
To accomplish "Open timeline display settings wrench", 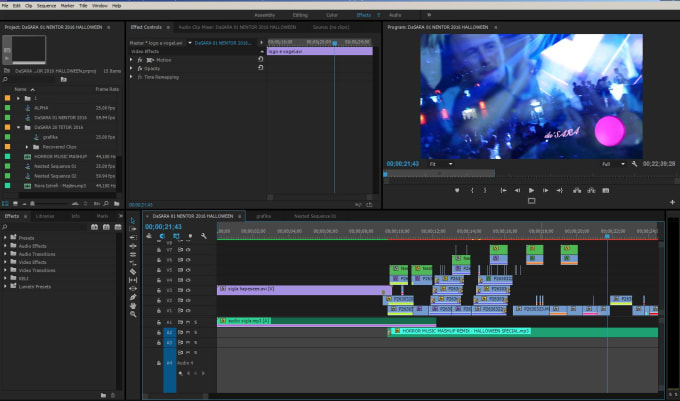I will pos(203,236).
